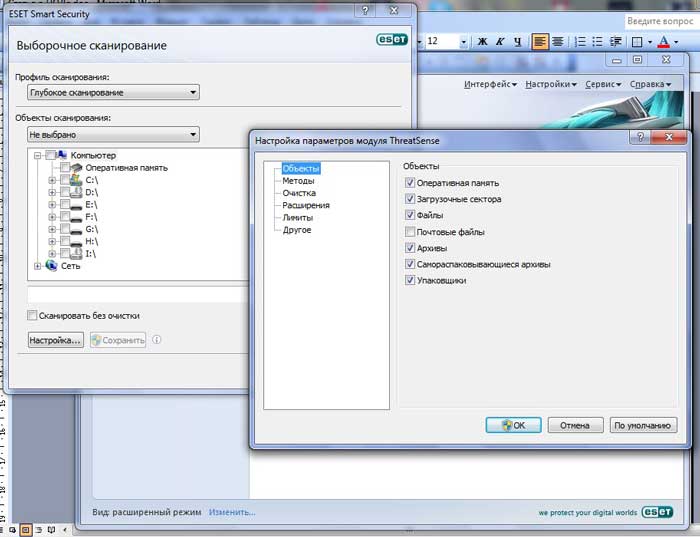Uncheck the Файлы checkbox
Image resolution: width=700 pixels, height=537 pixels.
[x=410, y=215]
